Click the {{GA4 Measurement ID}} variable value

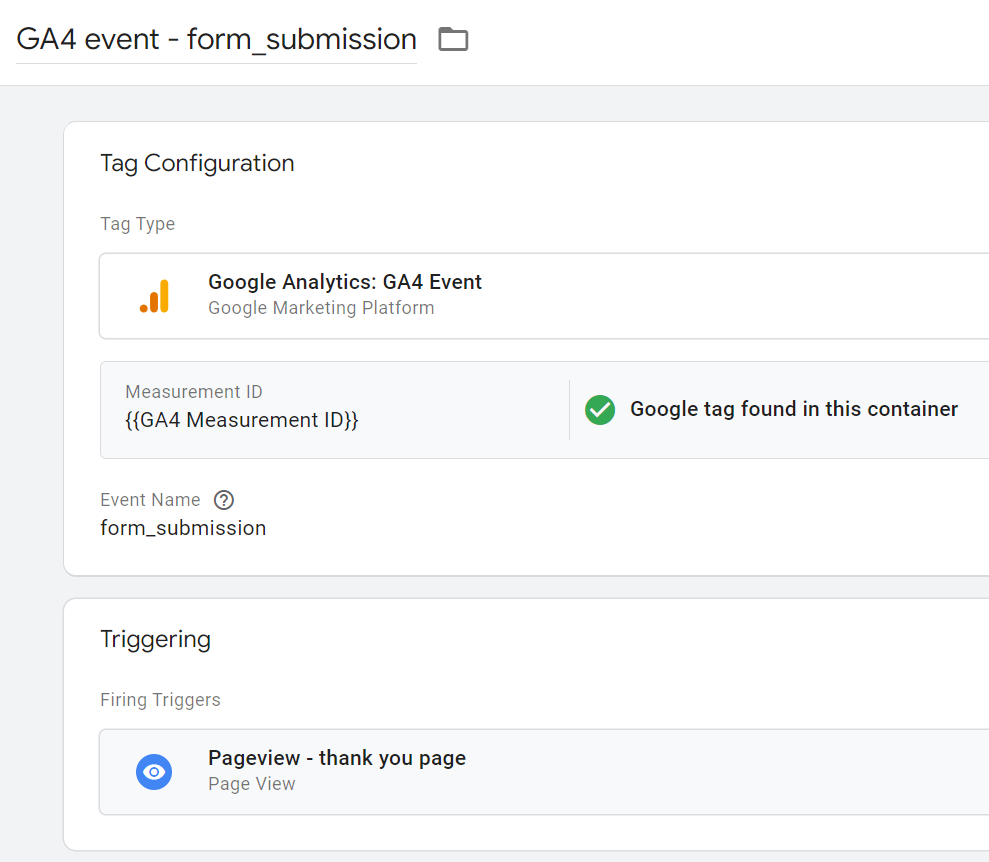[x=241, y=420]
